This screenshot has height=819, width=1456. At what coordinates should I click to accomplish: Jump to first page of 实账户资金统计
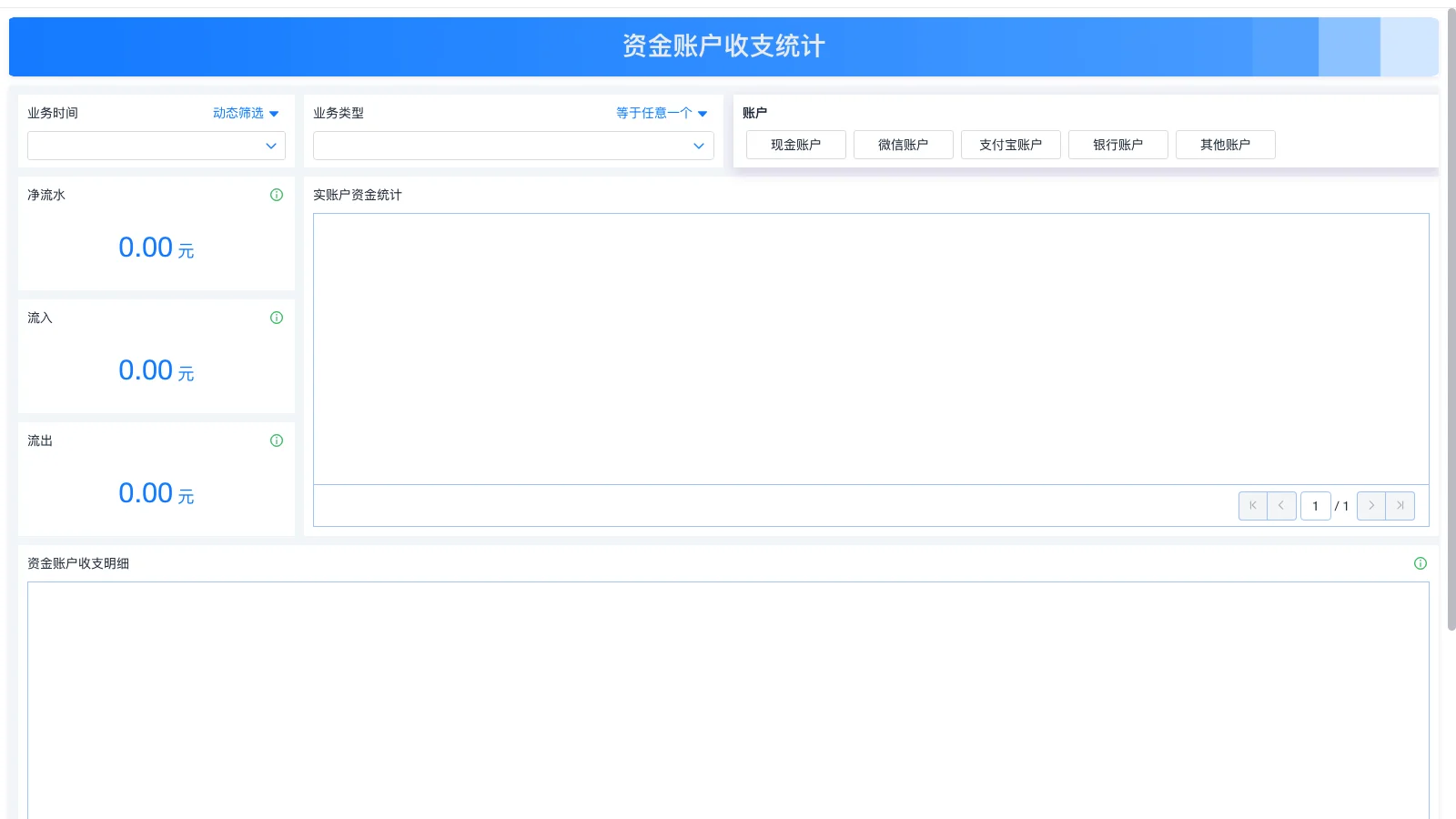[x=1253, y=505]
